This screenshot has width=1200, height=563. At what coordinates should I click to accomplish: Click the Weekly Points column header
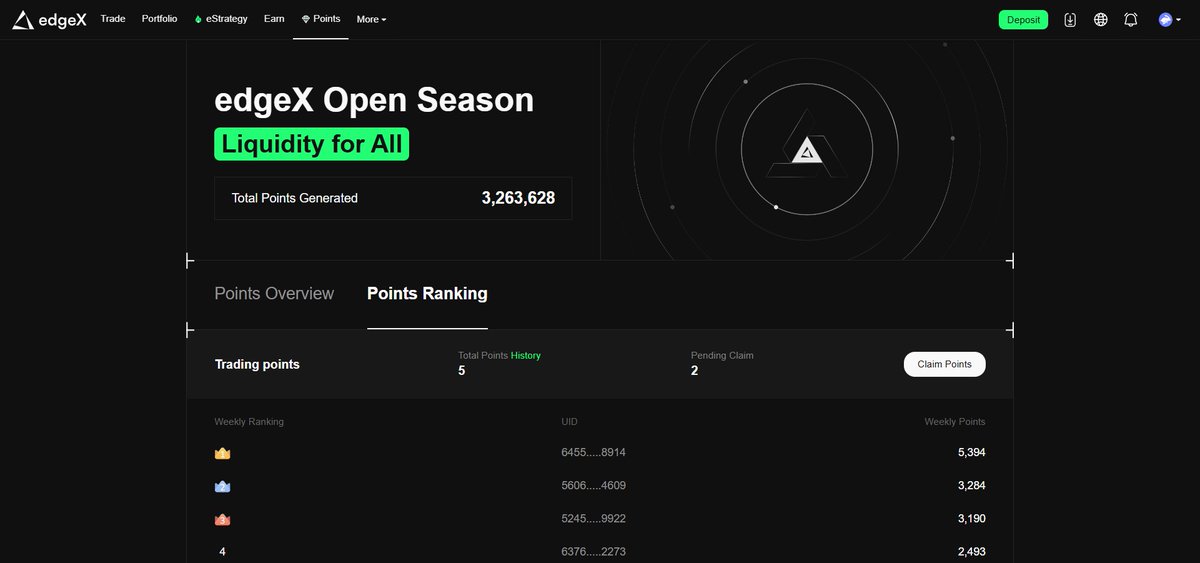pyautogui.click(x=954, y=422)
